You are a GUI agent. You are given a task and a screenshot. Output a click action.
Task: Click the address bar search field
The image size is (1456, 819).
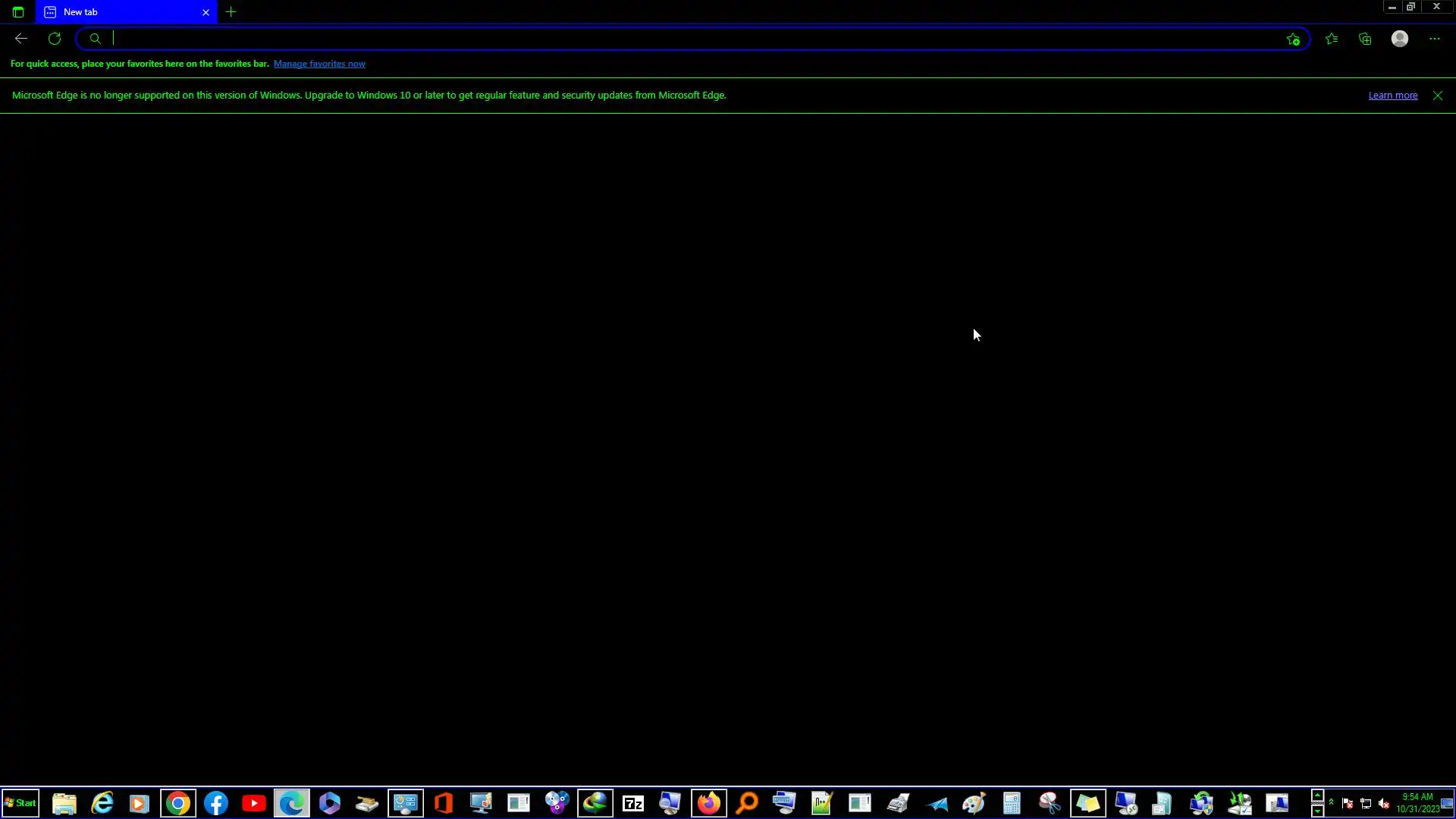tap(682, 39)
